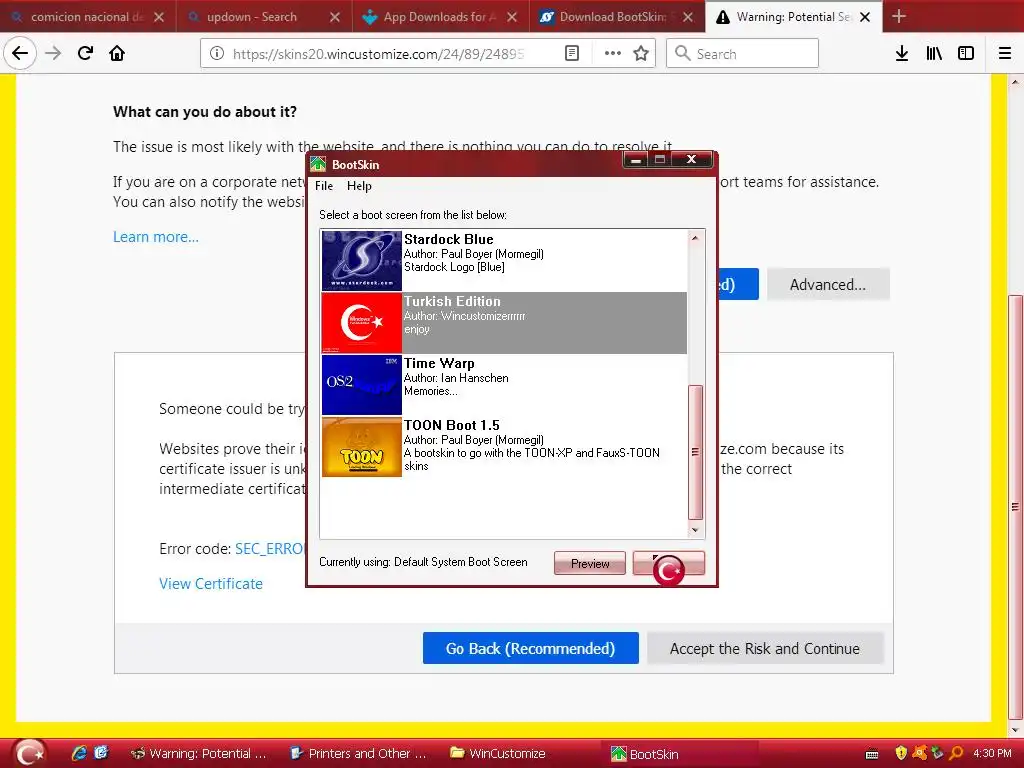Image resolution: width=1024 pixels, height=768 pixels.
Task: Click OS2 Time Warp thumbnail
Action: pos(362,385)
